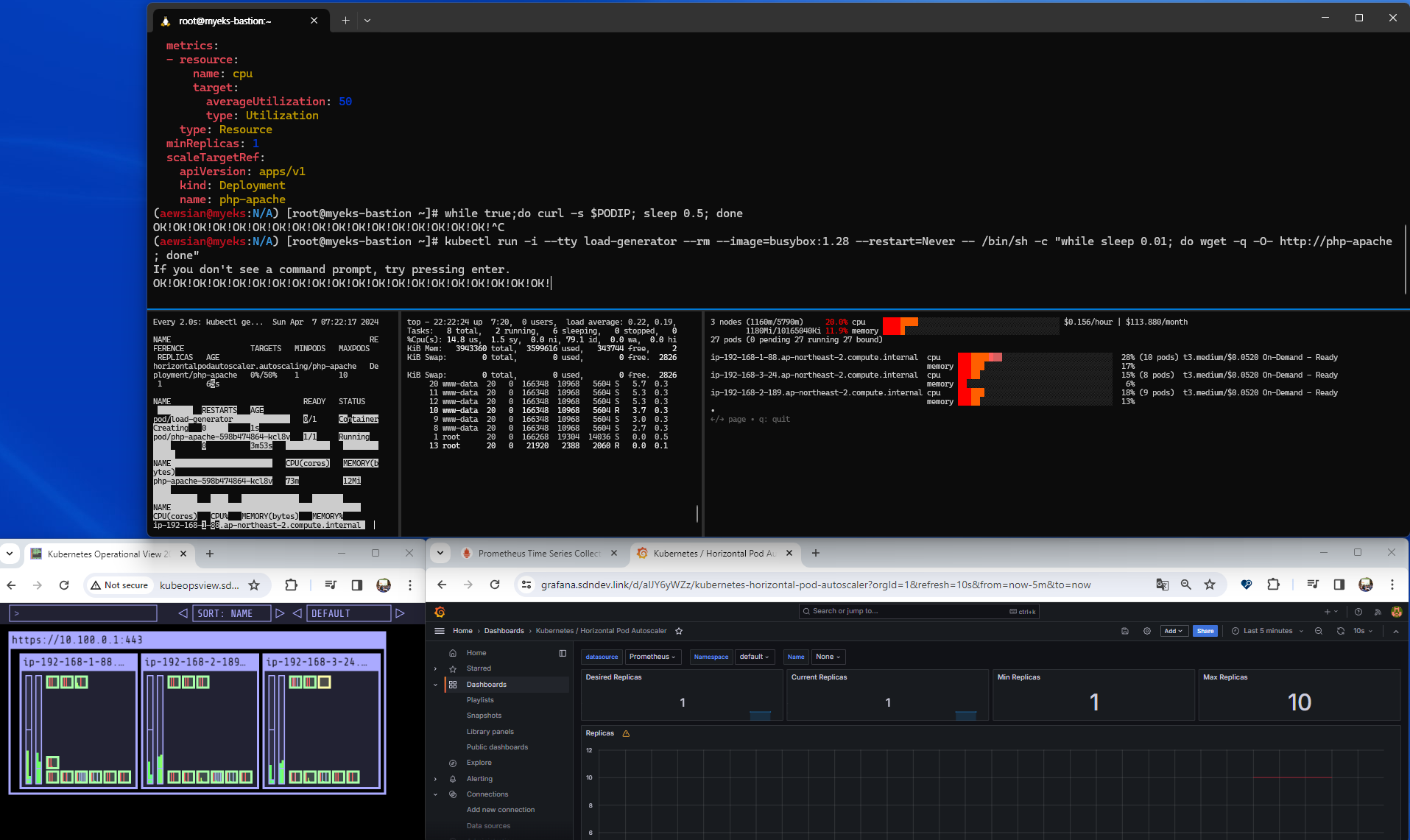Open new terminal tab with plus
Image resolution: width=1410 pixels, height=840 pixels.
[x=345, y=21]
